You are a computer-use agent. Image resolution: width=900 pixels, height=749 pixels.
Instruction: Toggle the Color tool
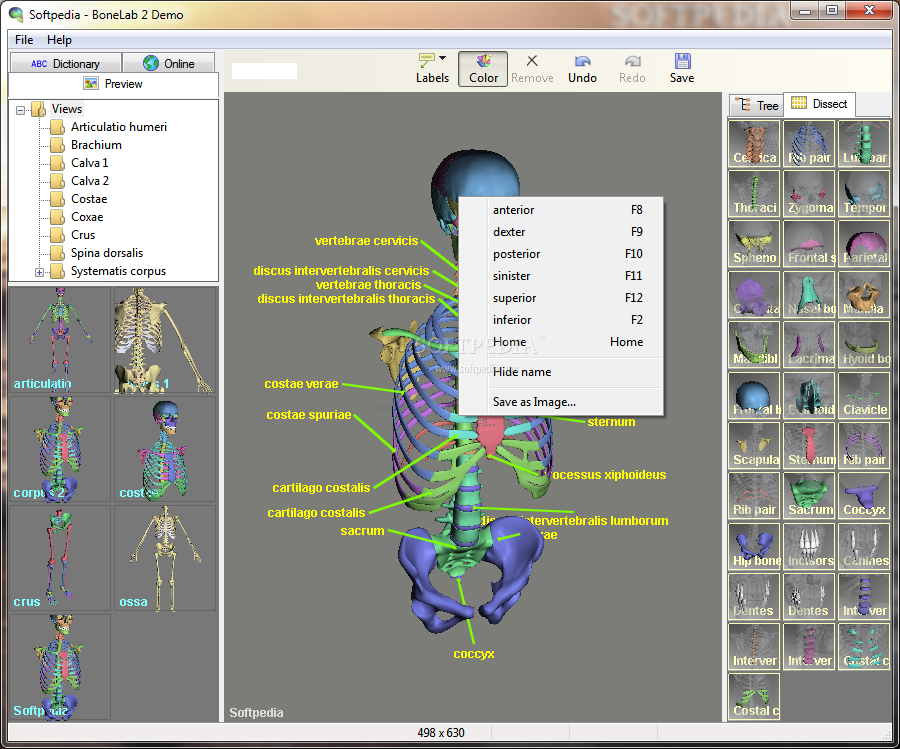tap(483, 69)
